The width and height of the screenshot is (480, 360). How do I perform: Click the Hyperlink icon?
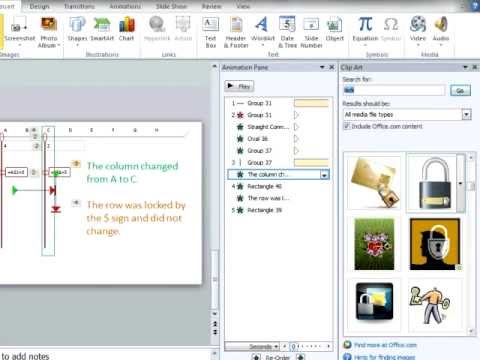(x=157, y=30)
